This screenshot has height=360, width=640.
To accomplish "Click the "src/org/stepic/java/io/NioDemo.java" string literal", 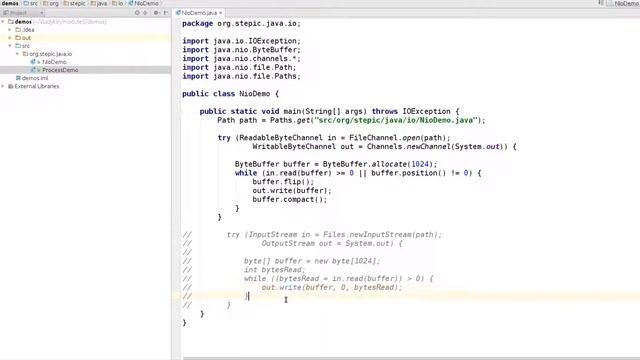I will 396,120.
